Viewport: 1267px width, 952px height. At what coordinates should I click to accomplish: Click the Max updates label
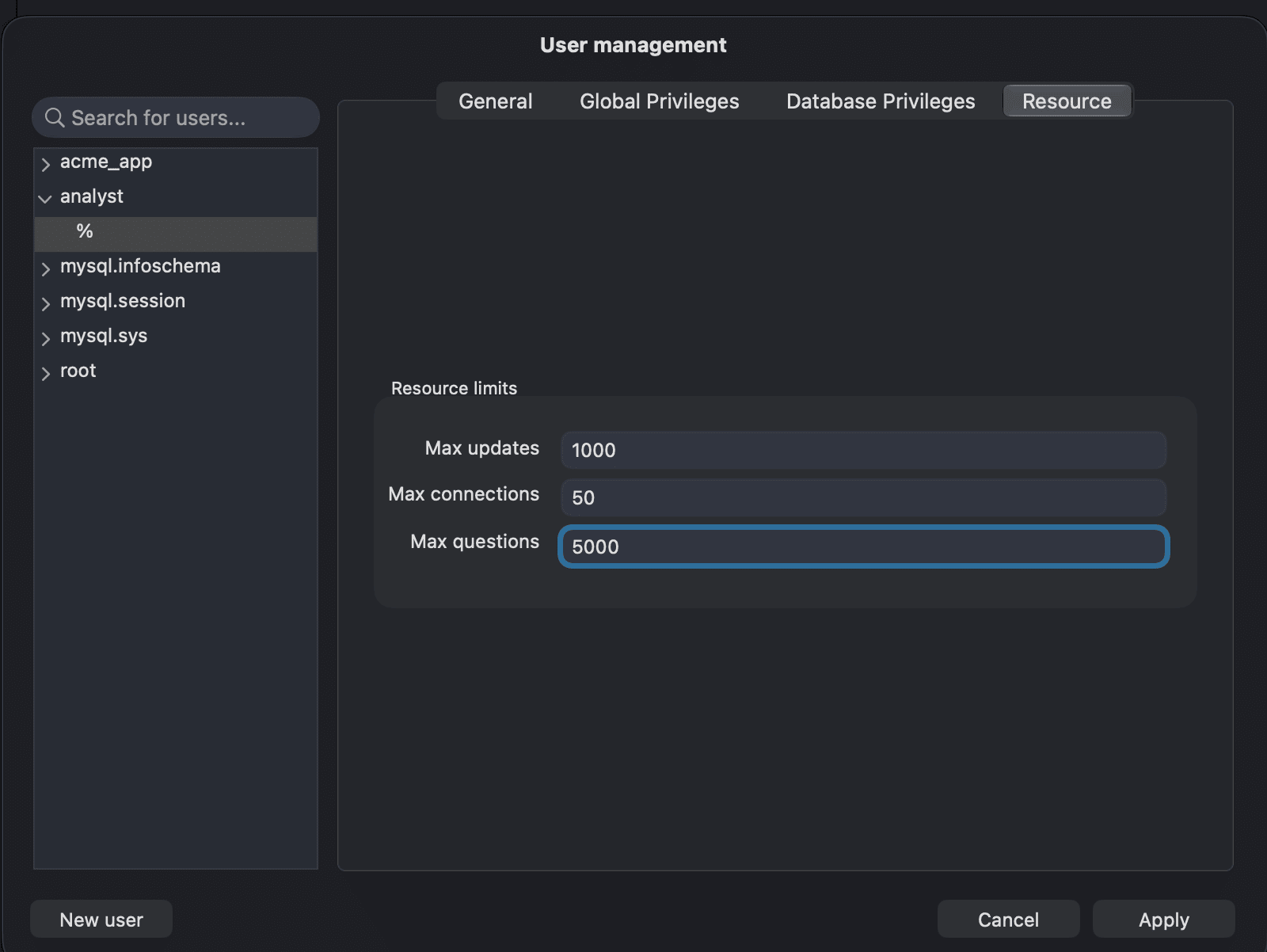point(482,448)
